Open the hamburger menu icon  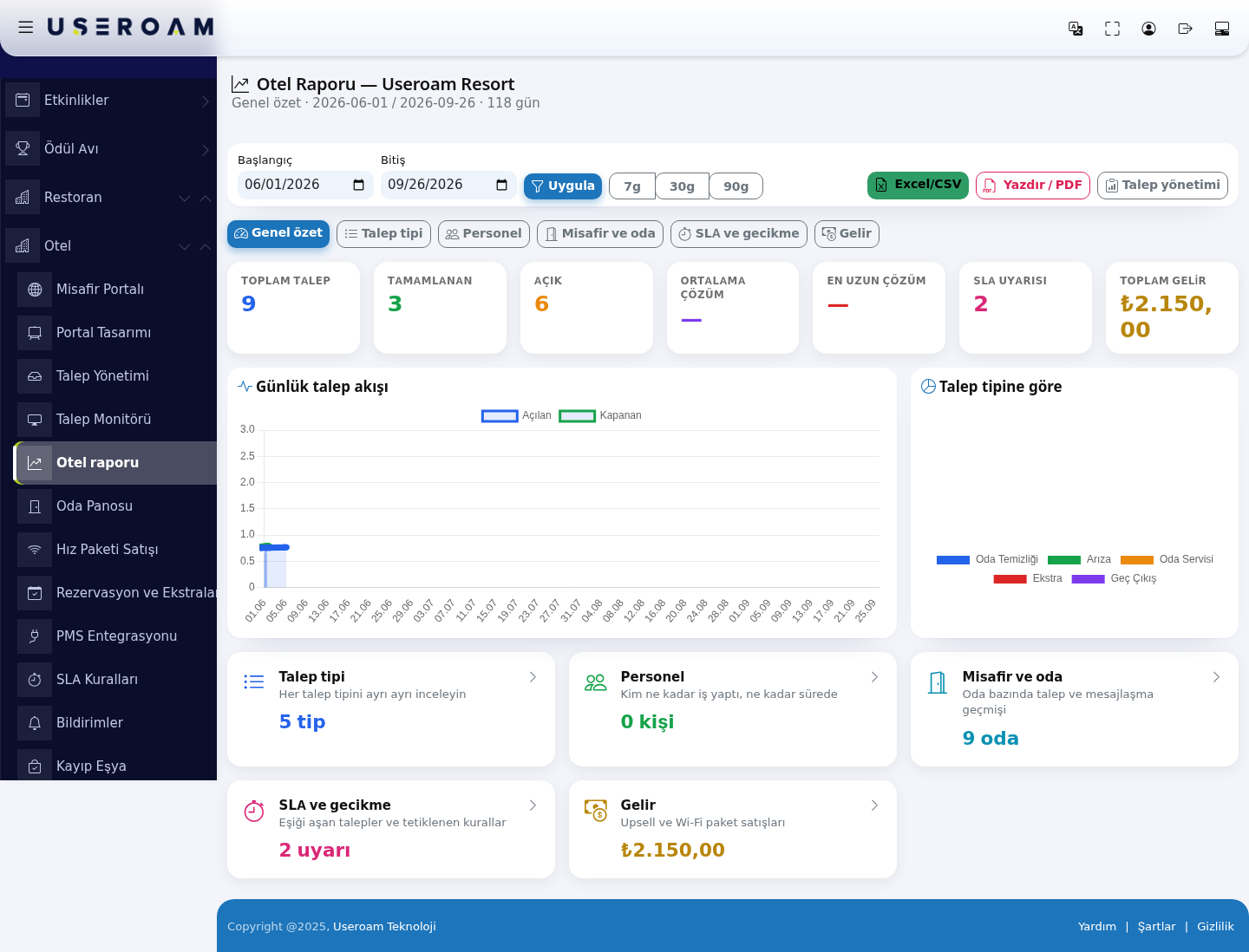[26, 27]
